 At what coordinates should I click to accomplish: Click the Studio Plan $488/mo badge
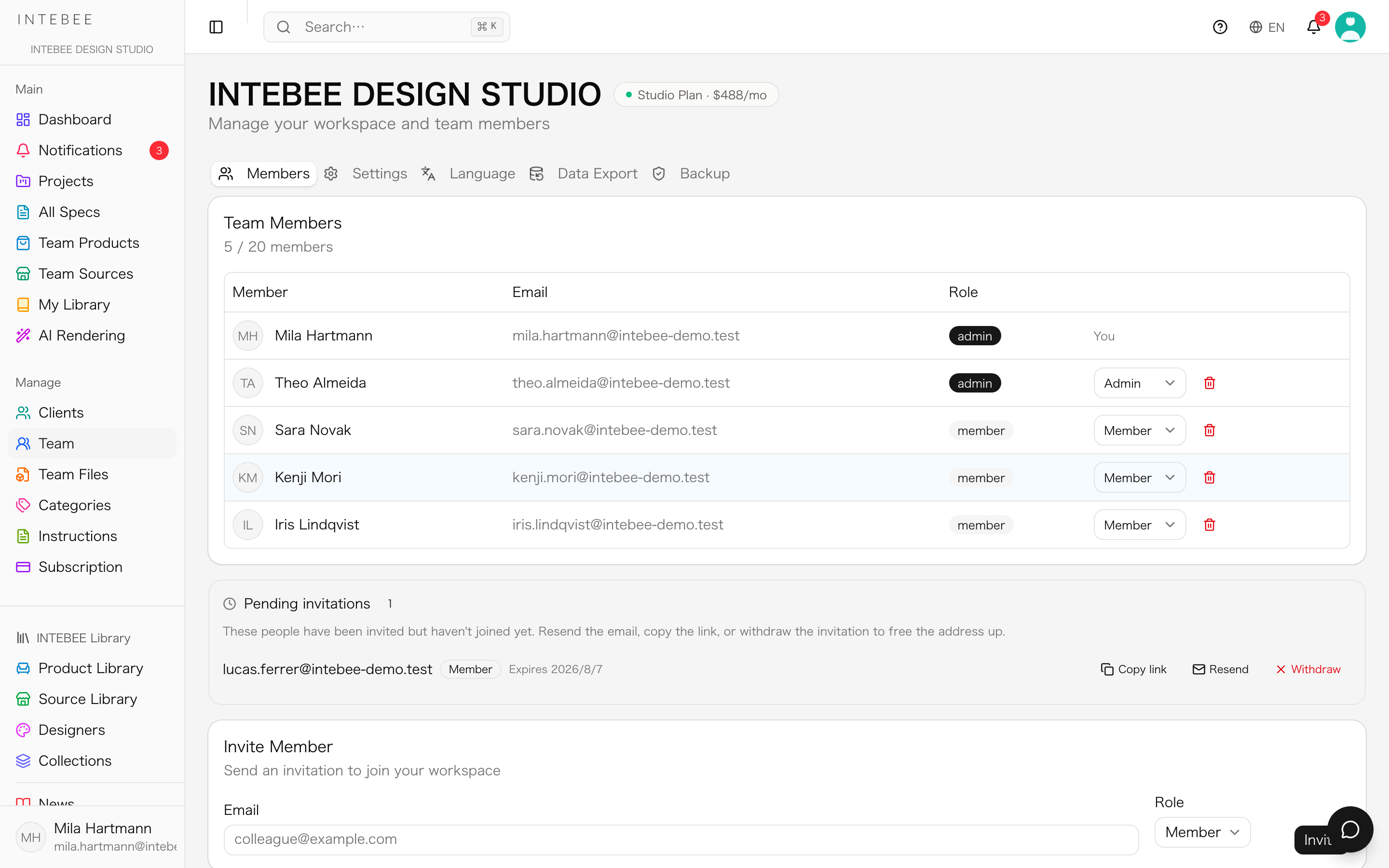click(695, 95)
